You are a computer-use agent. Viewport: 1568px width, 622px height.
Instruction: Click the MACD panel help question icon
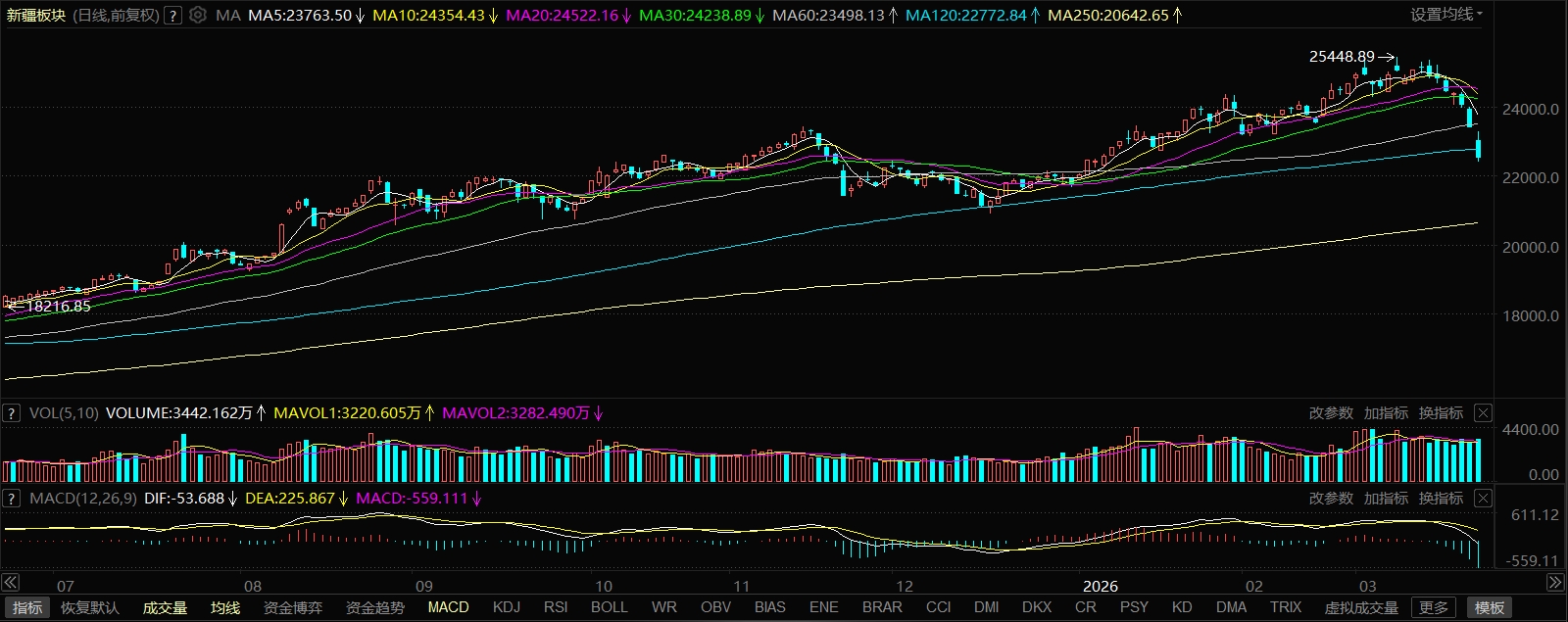11,499
